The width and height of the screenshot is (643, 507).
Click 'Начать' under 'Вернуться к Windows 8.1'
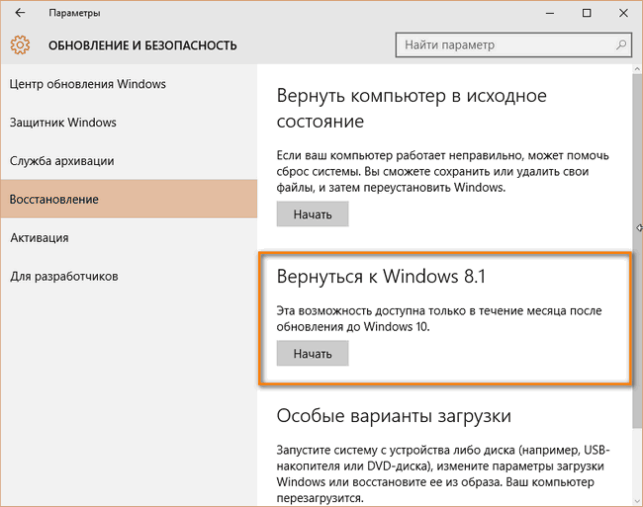point(312,354)
